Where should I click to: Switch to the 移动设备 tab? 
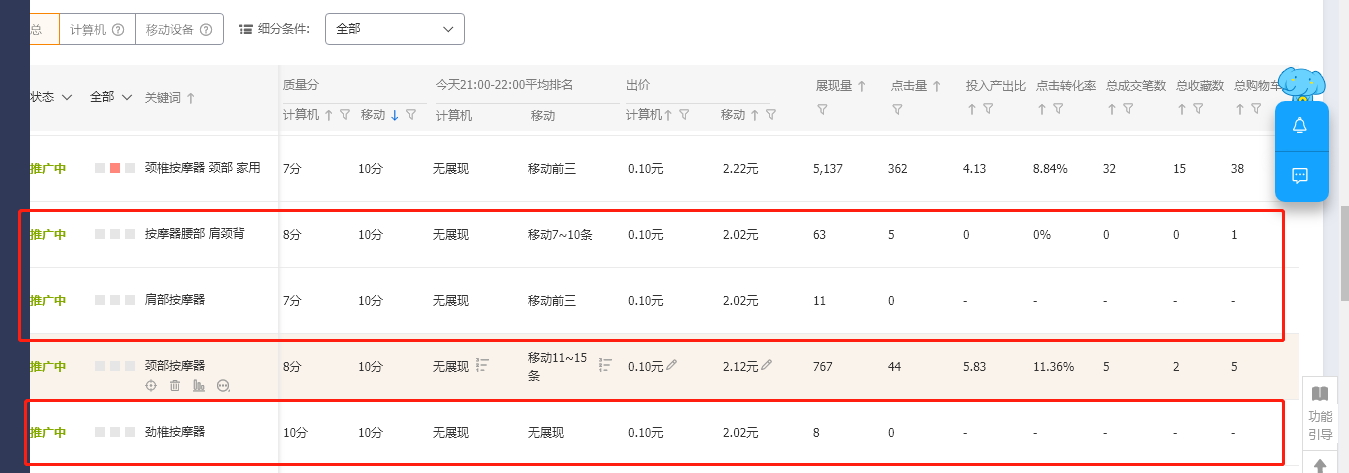(x=178, y=30)
